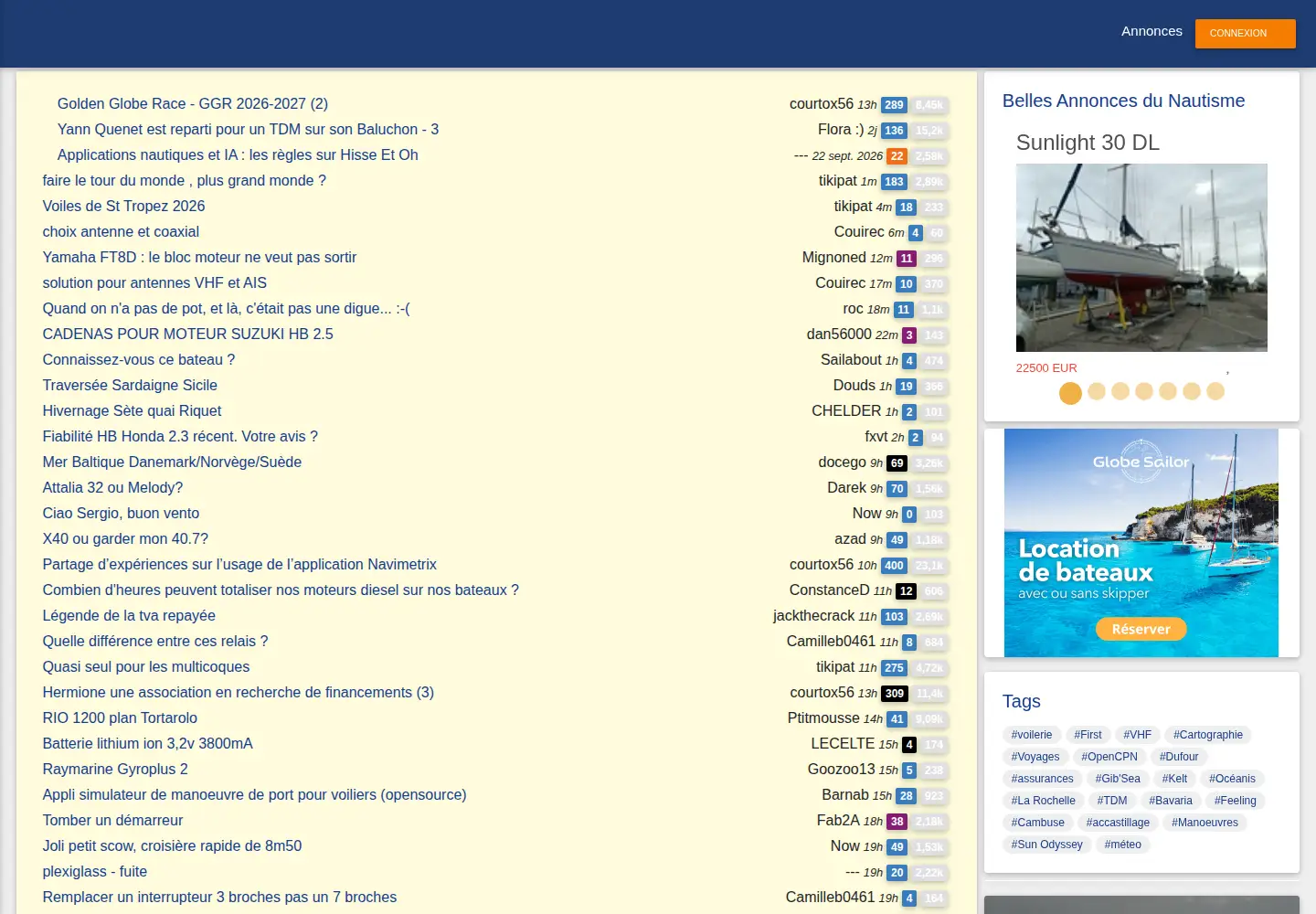Screen dimensions: 1316x914
Task: Open the Raymarine Gyroplus 2 thread
Action: pos(115,770)
